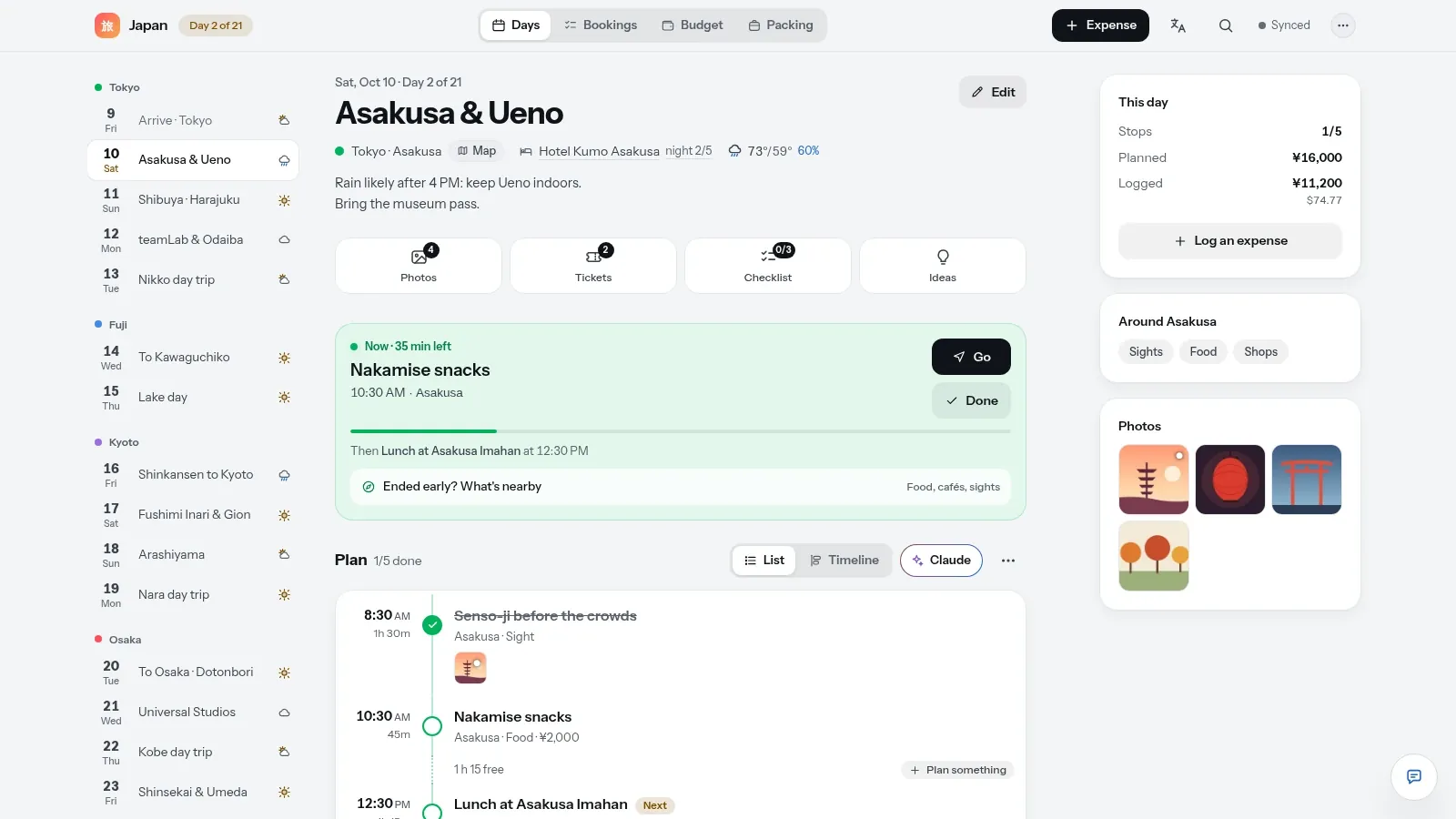Switch to Packing tab
1456x819 pixels.
pos(781,25)
